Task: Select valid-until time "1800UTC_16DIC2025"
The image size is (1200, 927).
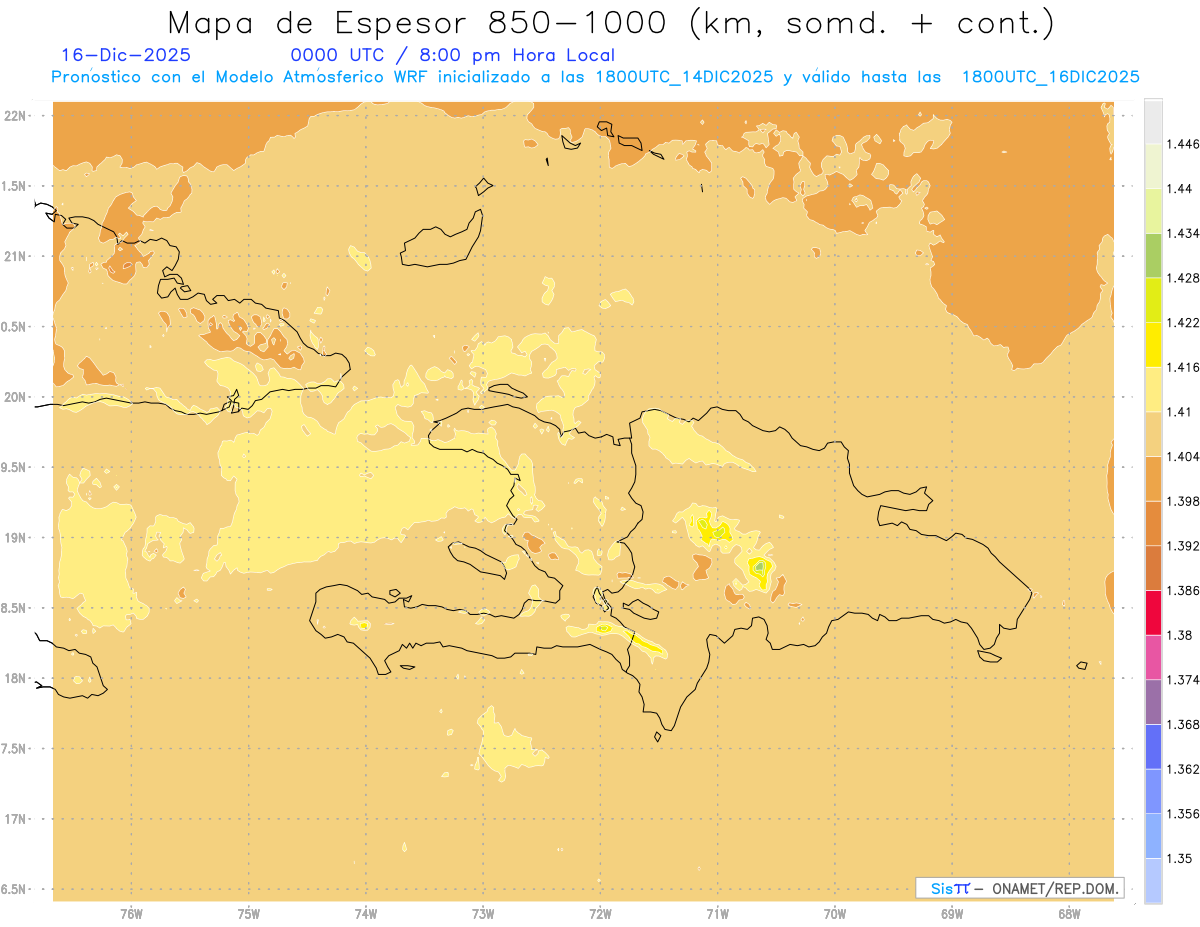Action: point(1050,77)
